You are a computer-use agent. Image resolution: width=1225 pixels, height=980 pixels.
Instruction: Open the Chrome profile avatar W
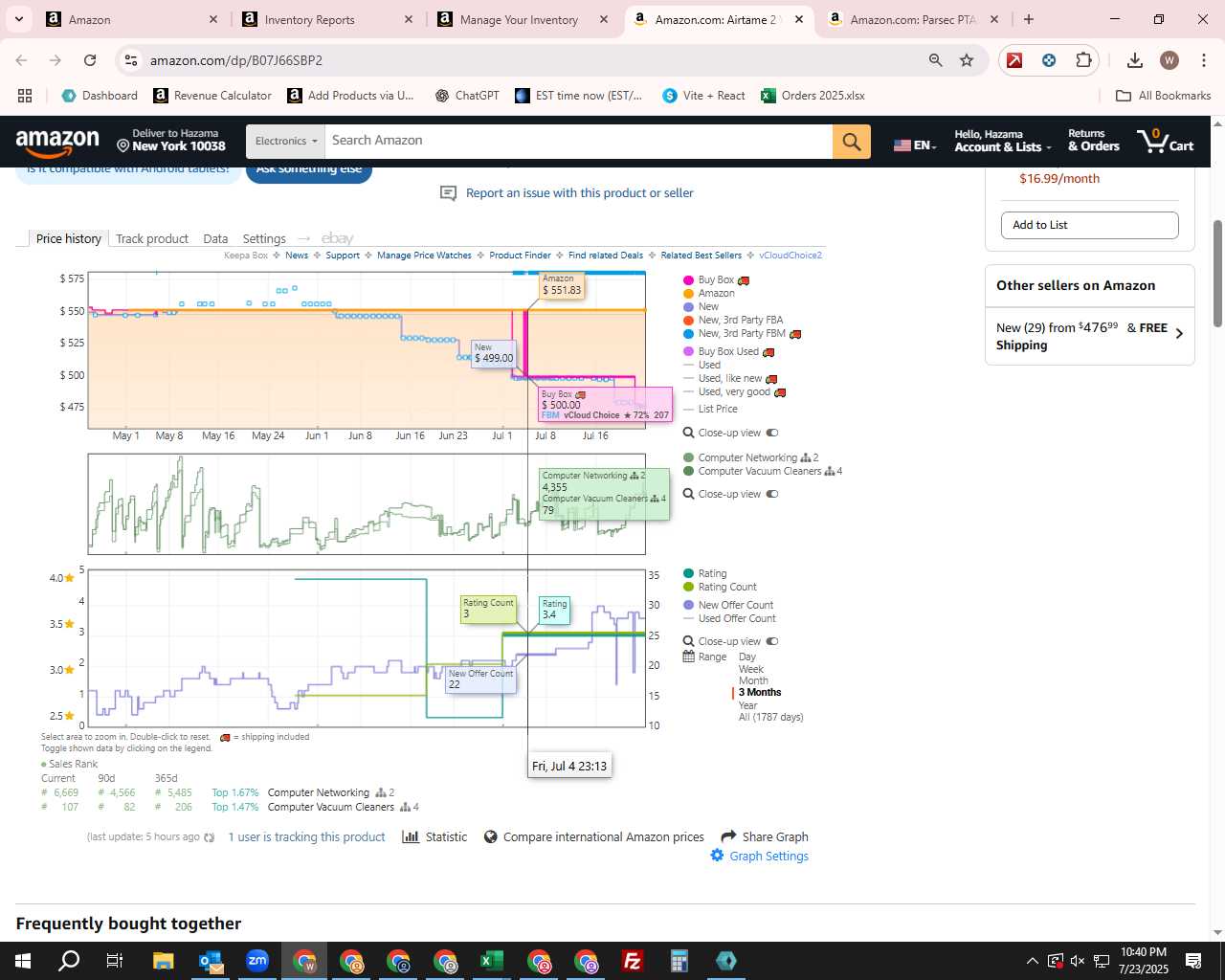click(x=1169, y=60)
